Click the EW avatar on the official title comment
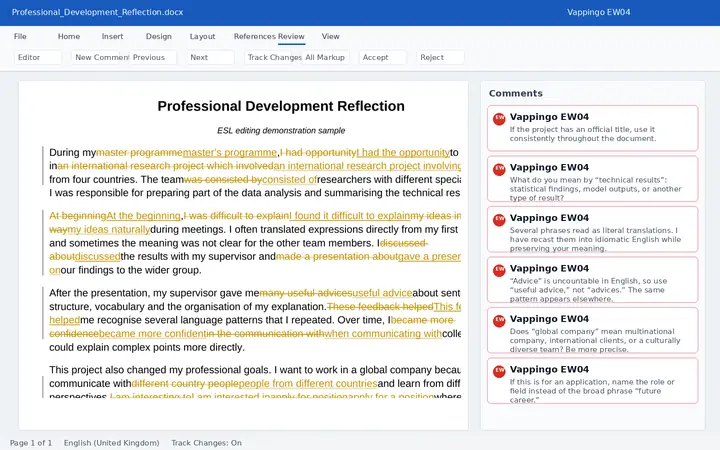 click(499, 119)
